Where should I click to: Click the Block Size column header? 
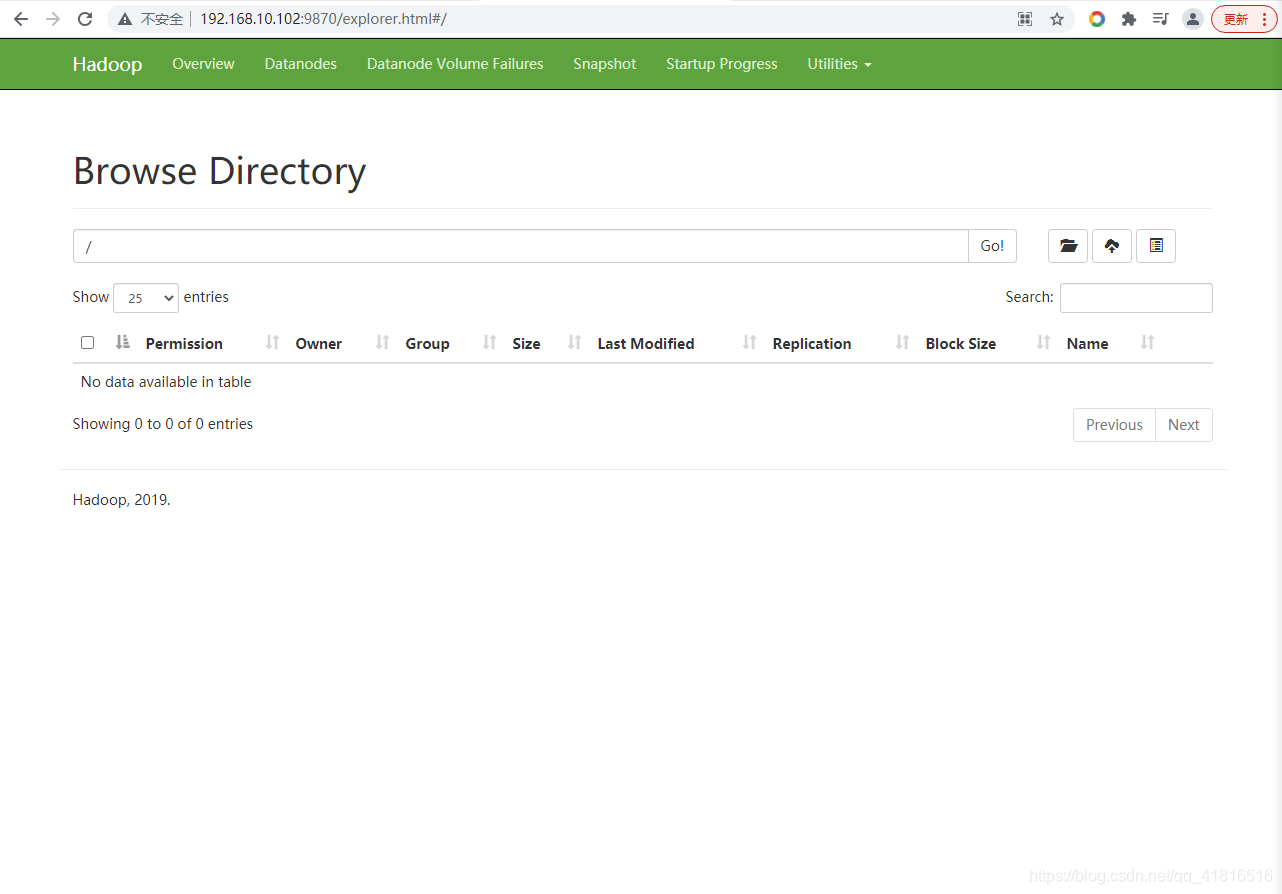[x=961, y=344]
